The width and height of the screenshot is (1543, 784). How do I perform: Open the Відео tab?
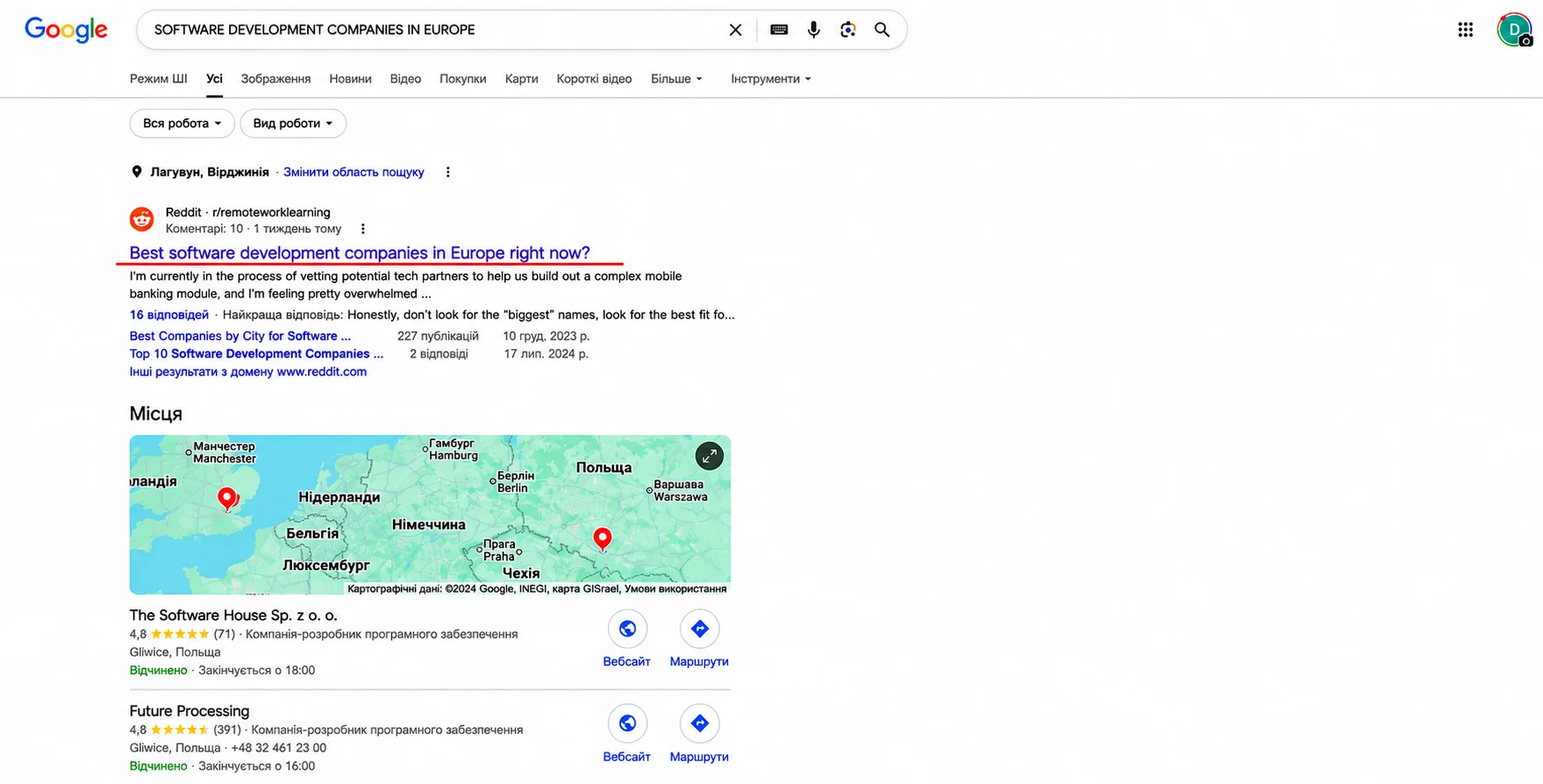coord(405,79)
